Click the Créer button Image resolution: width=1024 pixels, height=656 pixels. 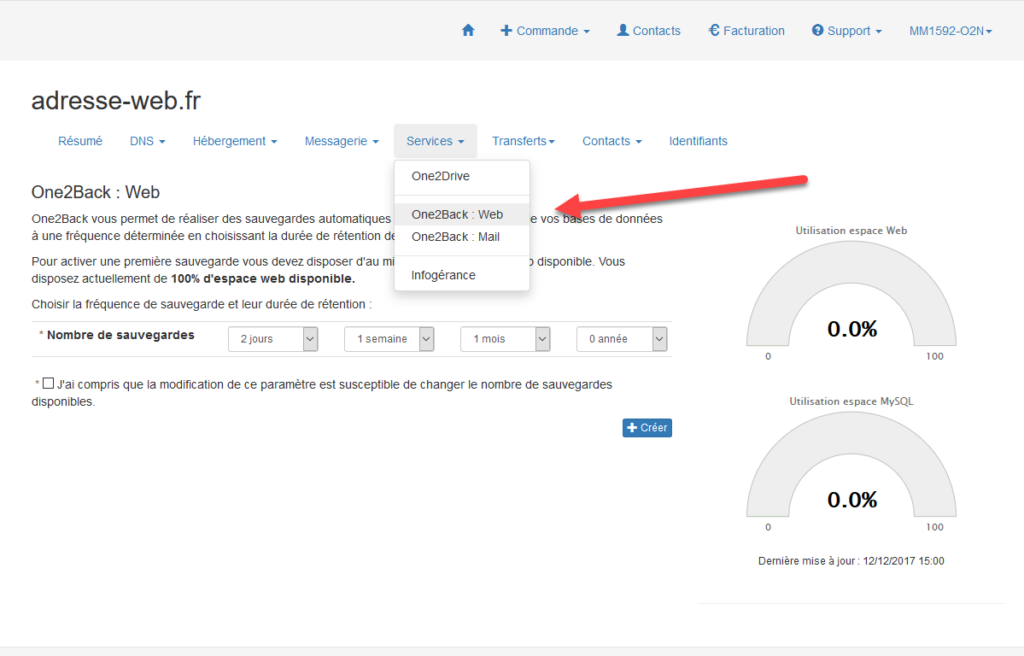tap(647, 428)
